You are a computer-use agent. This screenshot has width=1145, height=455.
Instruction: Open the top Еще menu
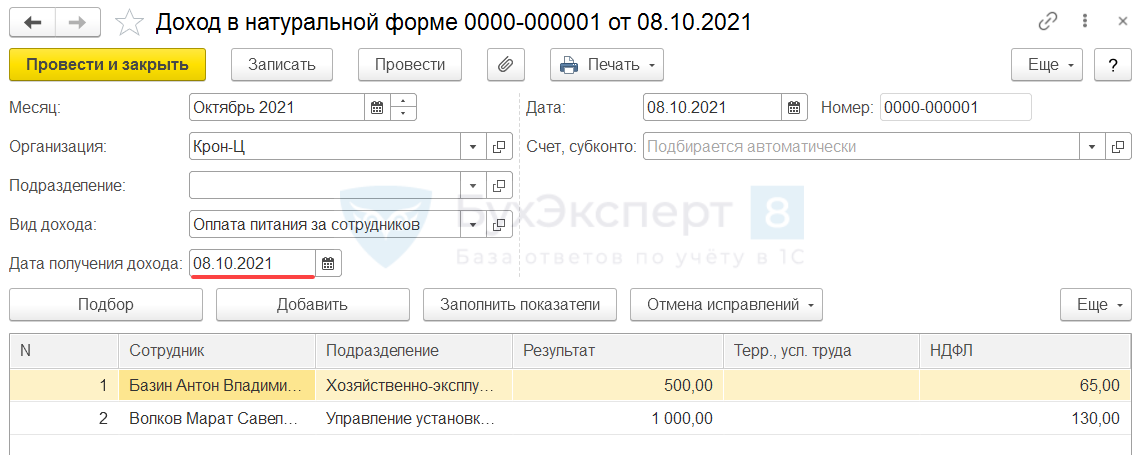click(1046, 64)
